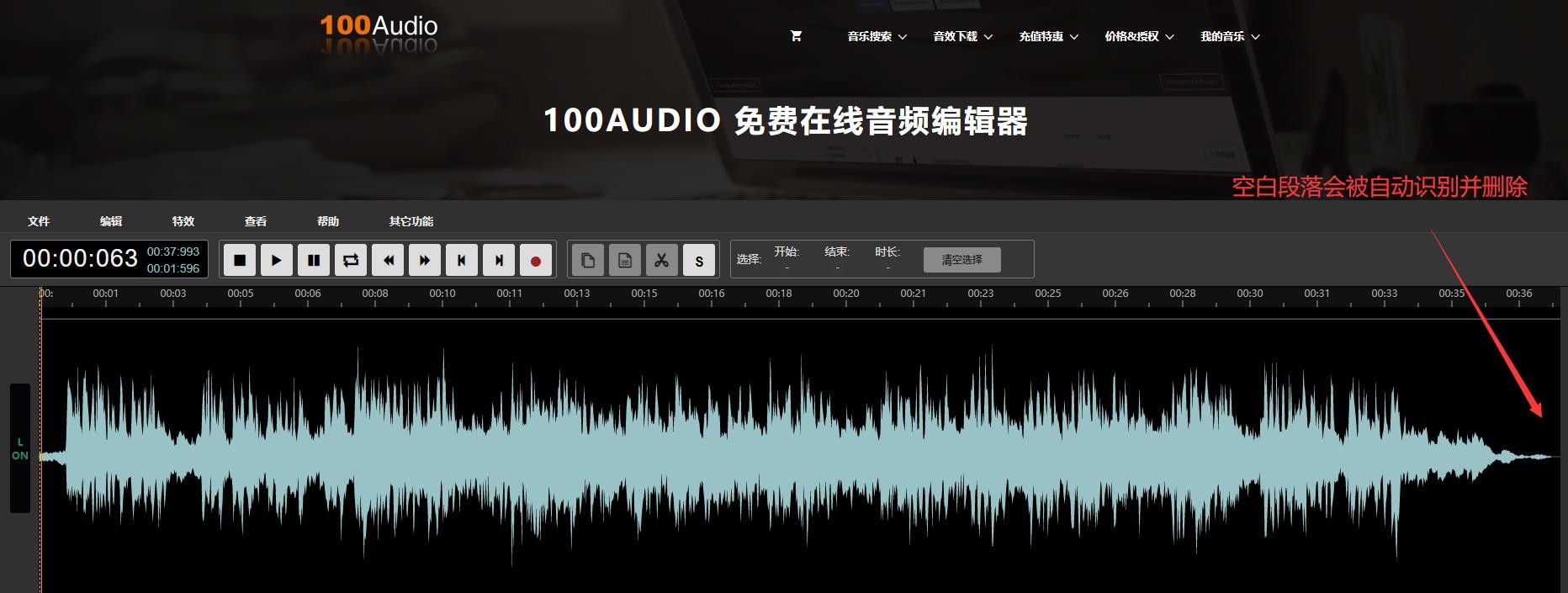Click the timeline at the 00:15 marker
Image resolution: width=1568 pixels, height=593 pixels.
644,294
